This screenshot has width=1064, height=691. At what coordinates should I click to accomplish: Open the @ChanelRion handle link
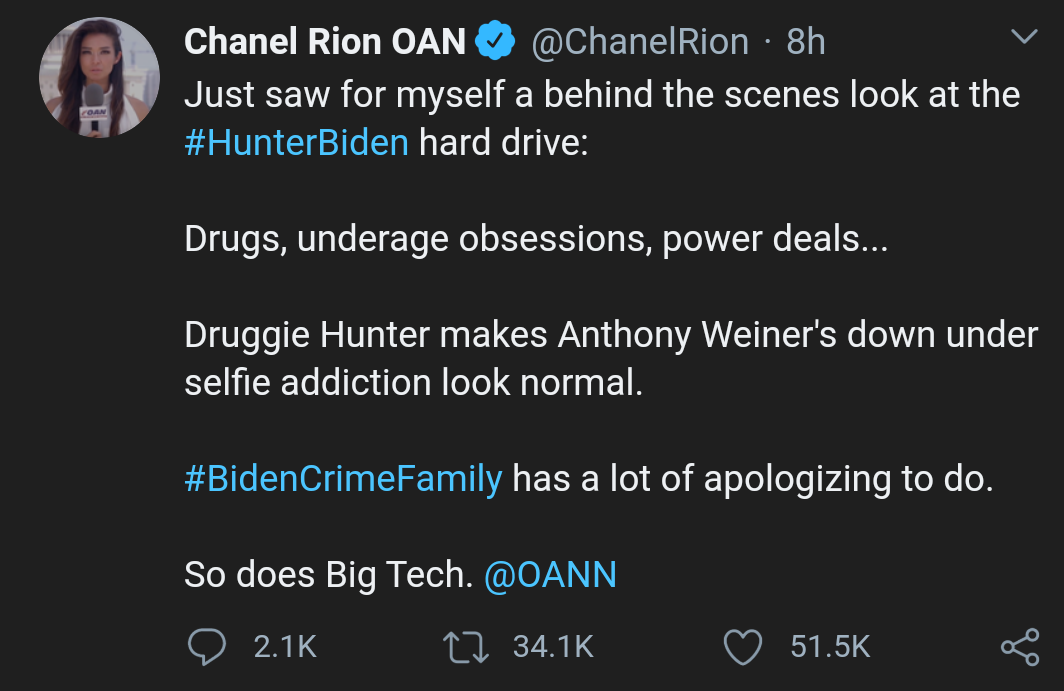tap(640, 42)
